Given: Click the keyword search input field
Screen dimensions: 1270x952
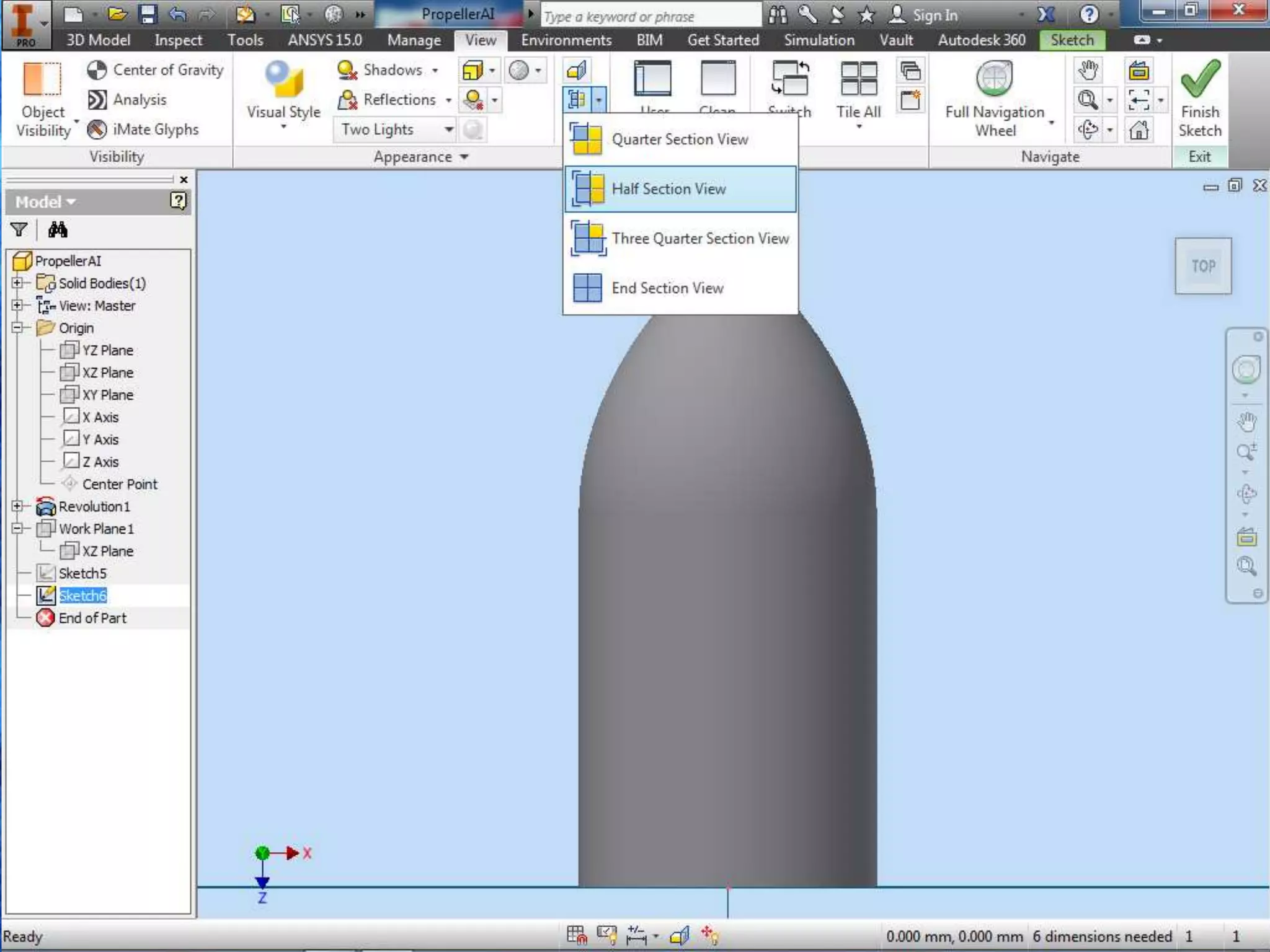Looking at the screenshot, I should point(650,16).
